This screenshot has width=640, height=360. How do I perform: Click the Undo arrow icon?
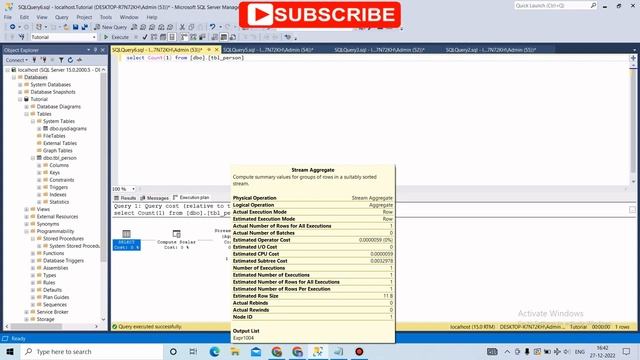click(x=212, y=27)
